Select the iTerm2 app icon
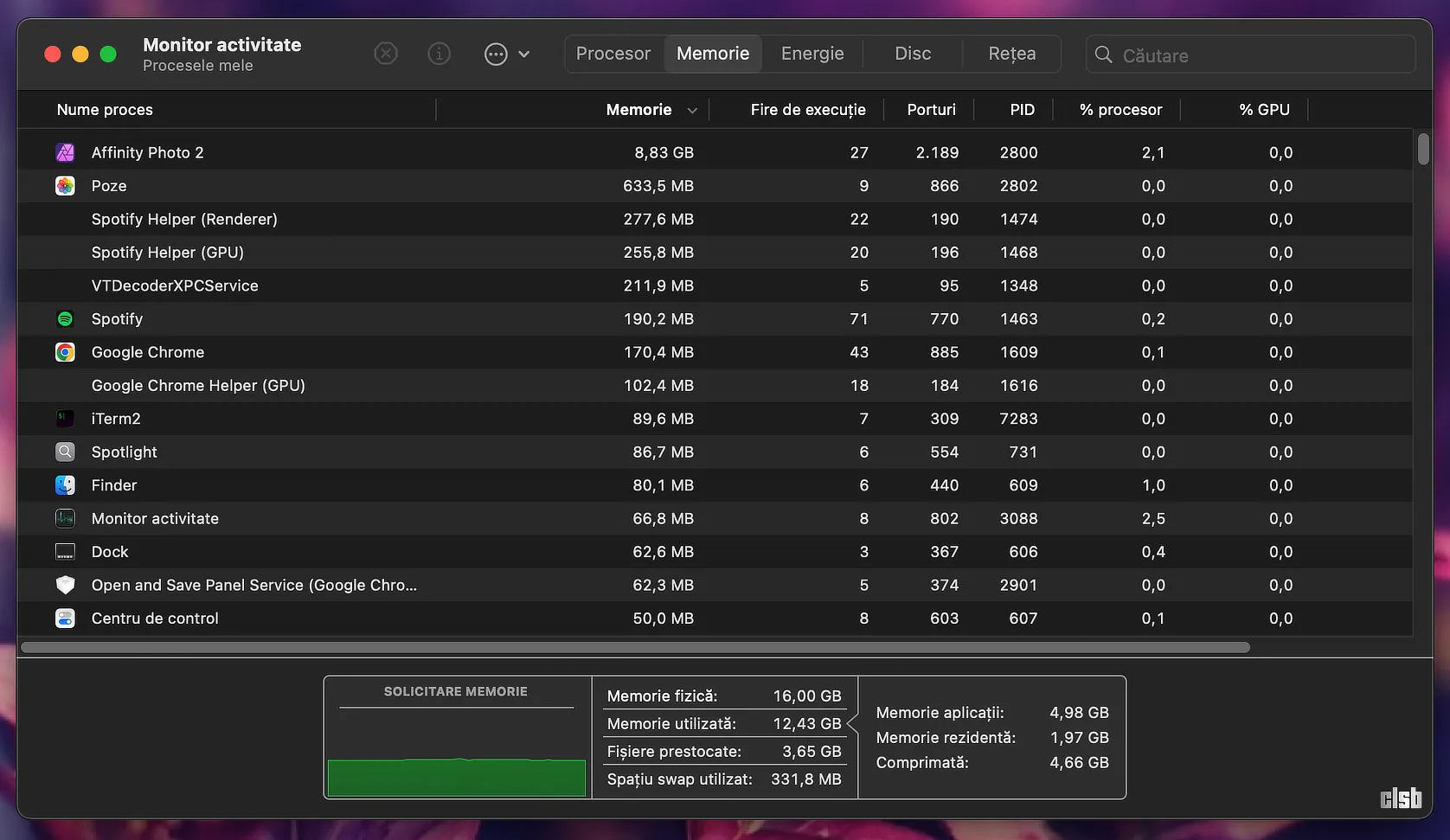The width and height of the screenshot is (1450, 840). [65, 419]
